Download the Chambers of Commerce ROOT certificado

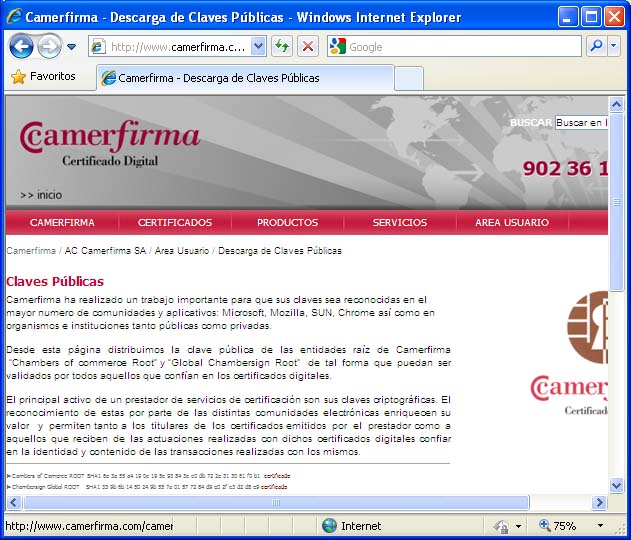(x=277, y=476)
